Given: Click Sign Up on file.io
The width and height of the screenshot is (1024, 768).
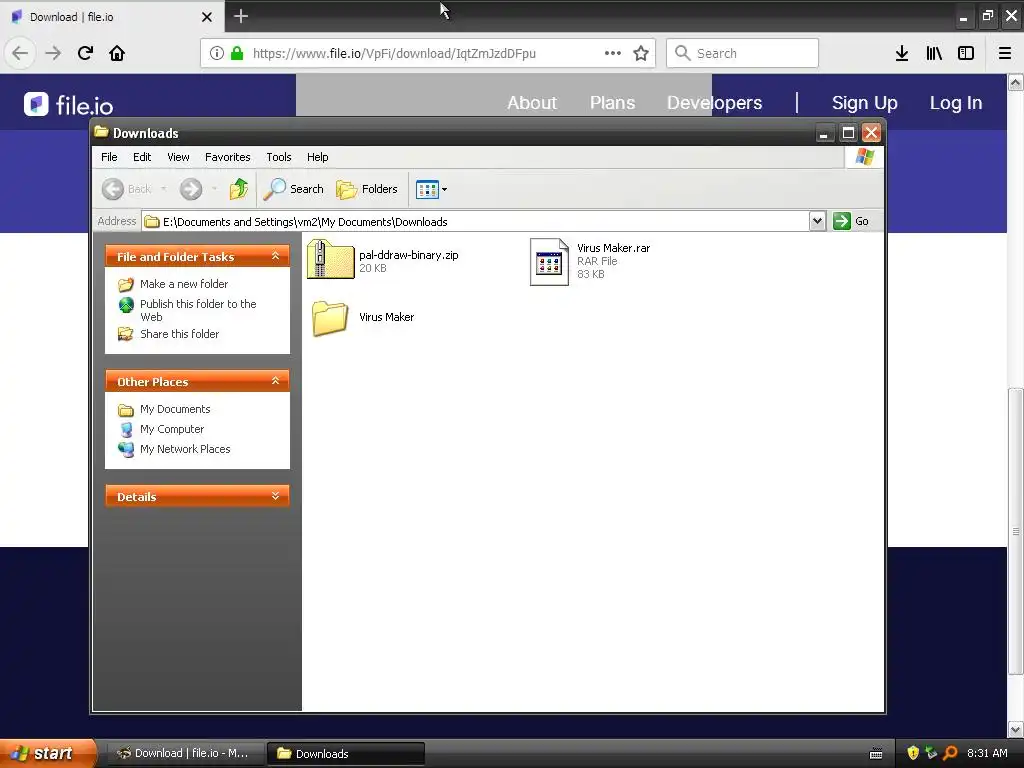Looking at the screenshot, I should (864, 103).
